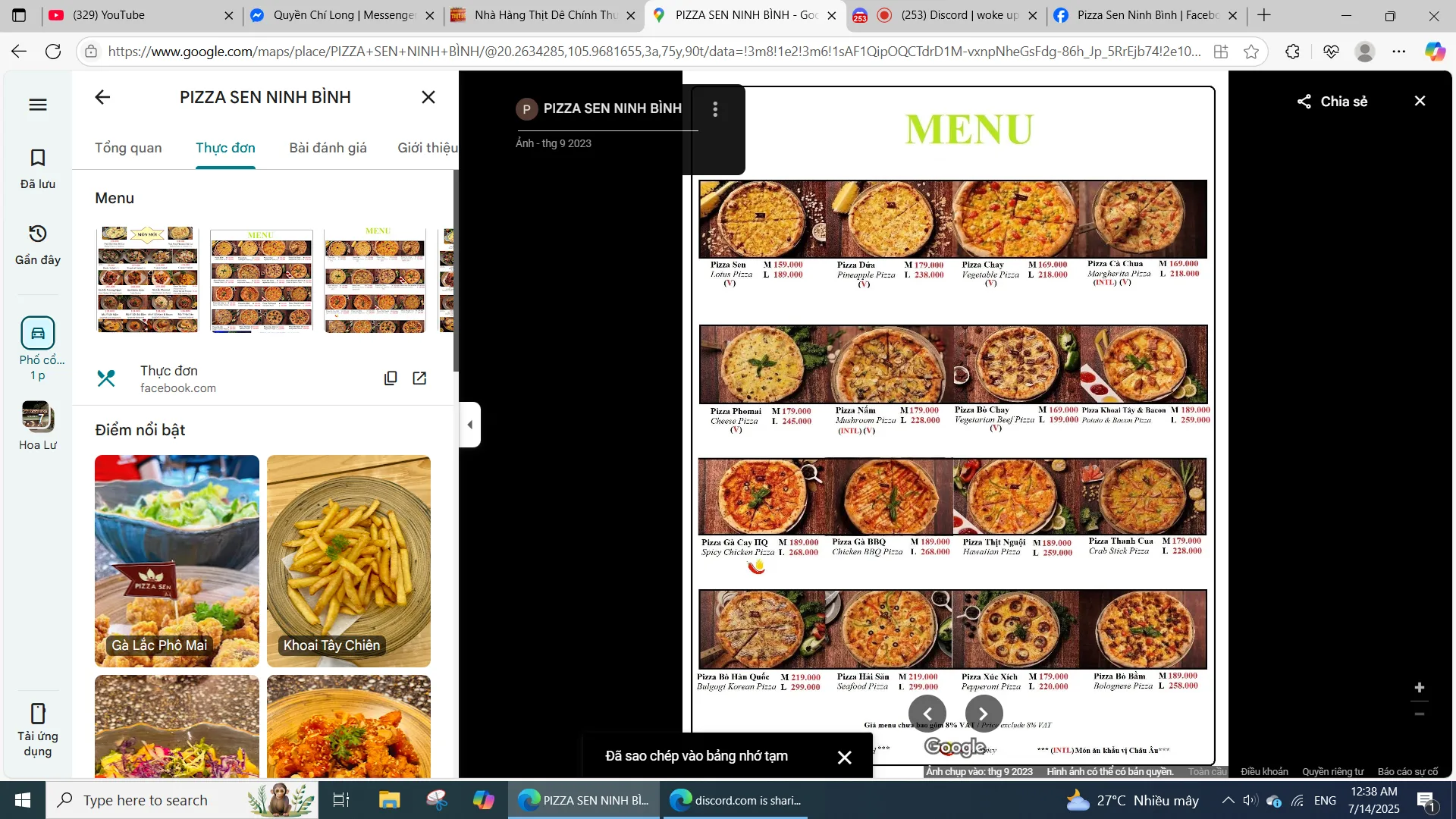Show the next menu photo
Screen dimensions: 1456x819
984,714
